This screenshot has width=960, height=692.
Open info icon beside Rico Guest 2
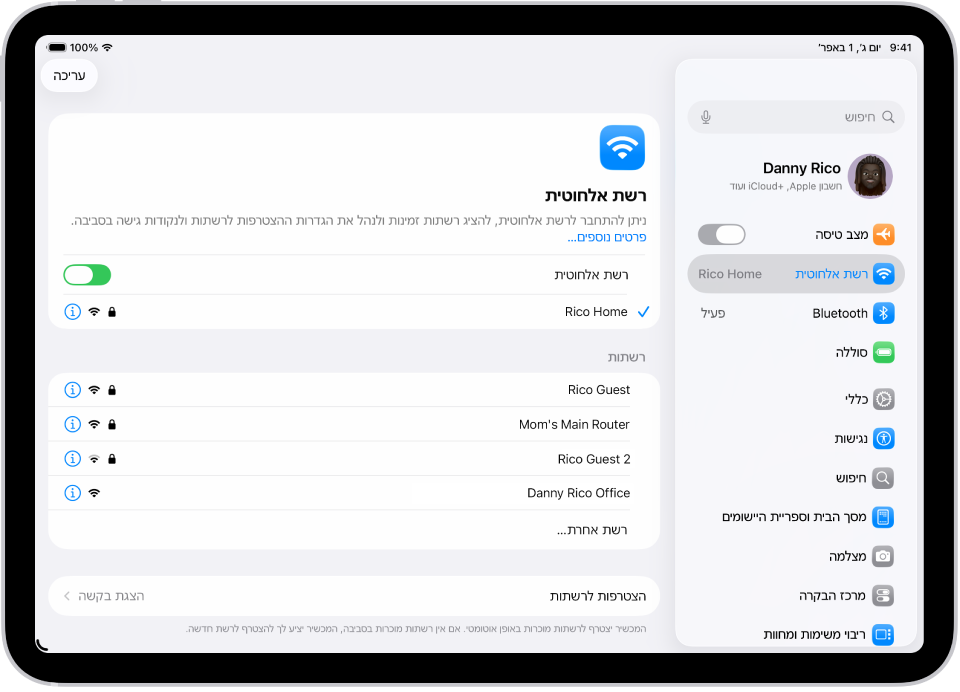[72, 459]
